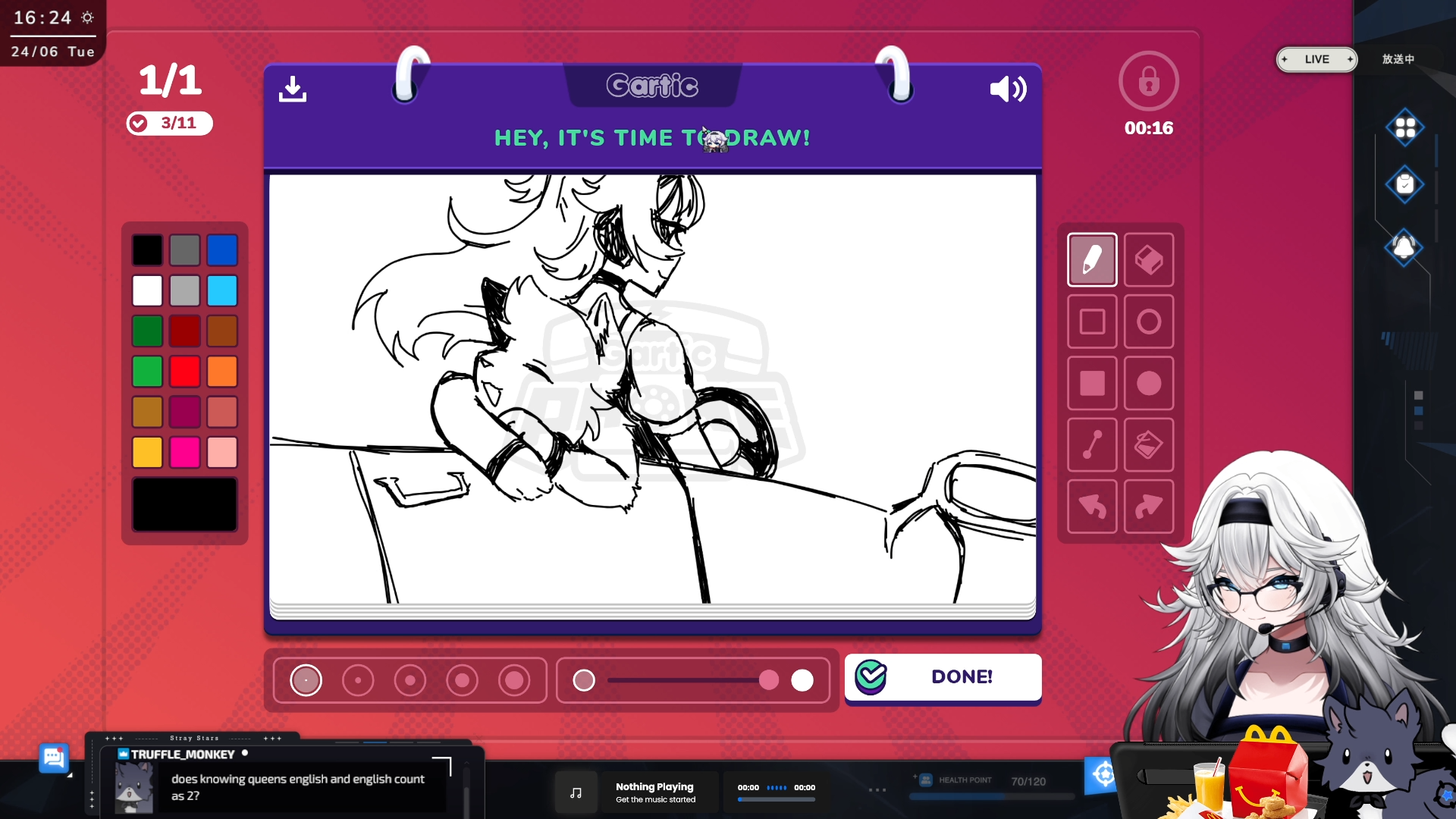Click the Gartic logo
1456x819 pixels.
click(x=652, y=86)
